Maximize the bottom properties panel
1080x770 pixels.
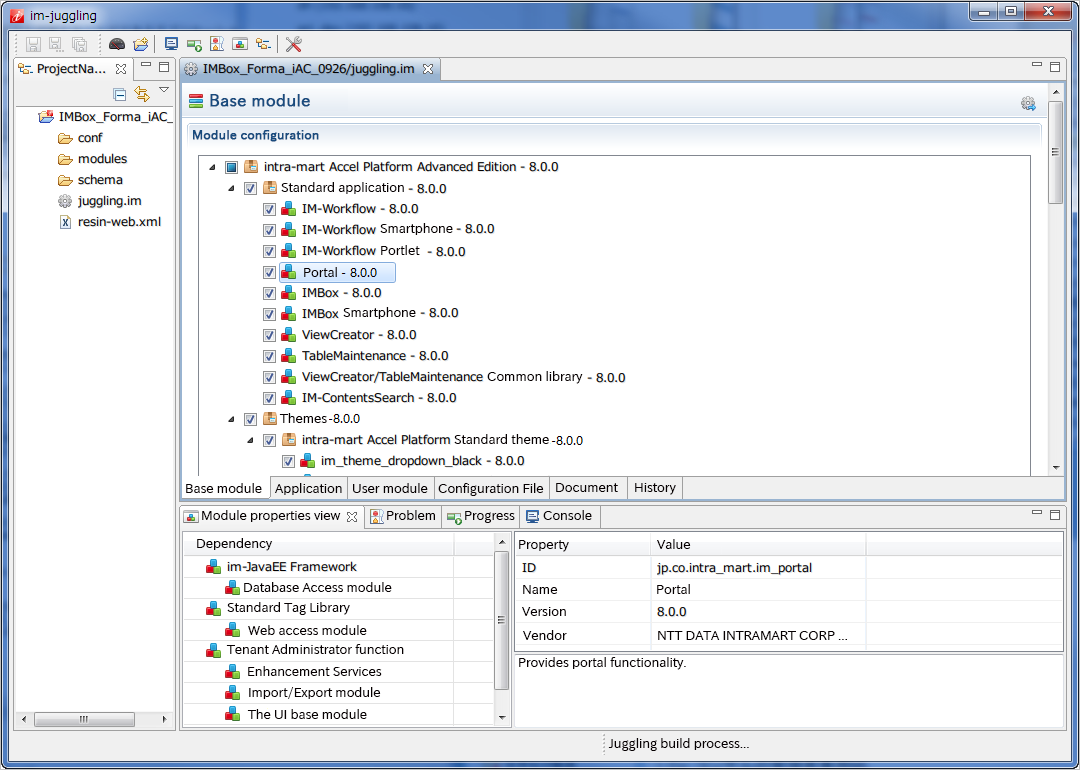[1055, 514]
